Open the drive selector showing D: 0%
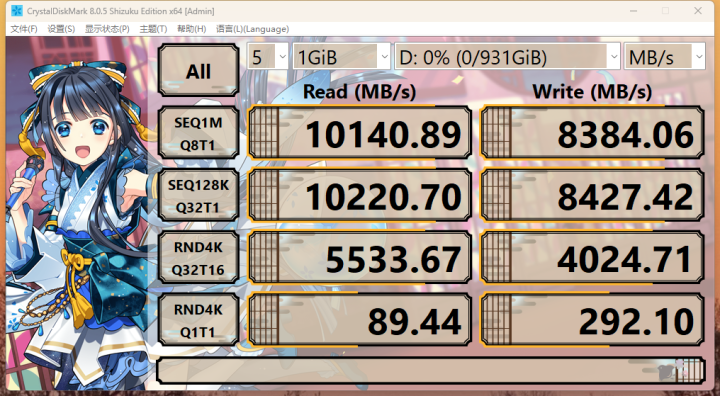The width and height of the screenshot is (720, 396). point(507,57)
